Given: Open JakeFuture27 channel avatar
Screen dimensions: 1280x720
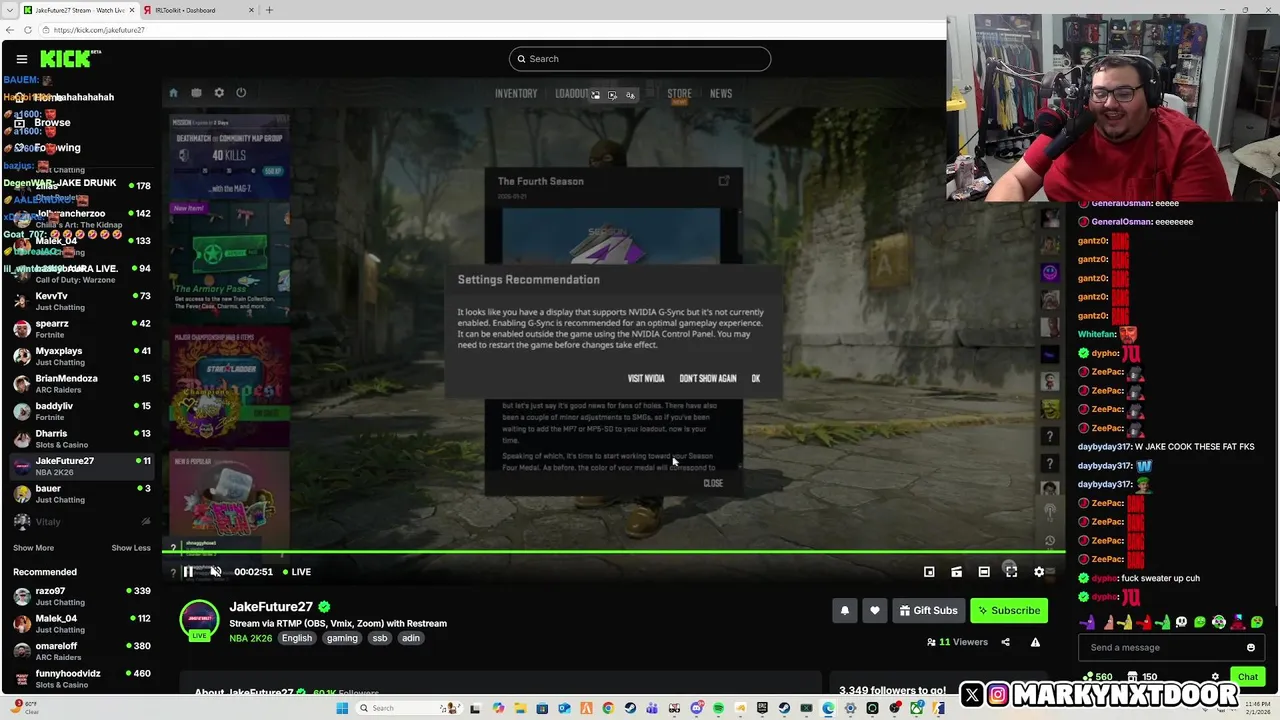Looking at the screenshot, I should click(199, 619).
